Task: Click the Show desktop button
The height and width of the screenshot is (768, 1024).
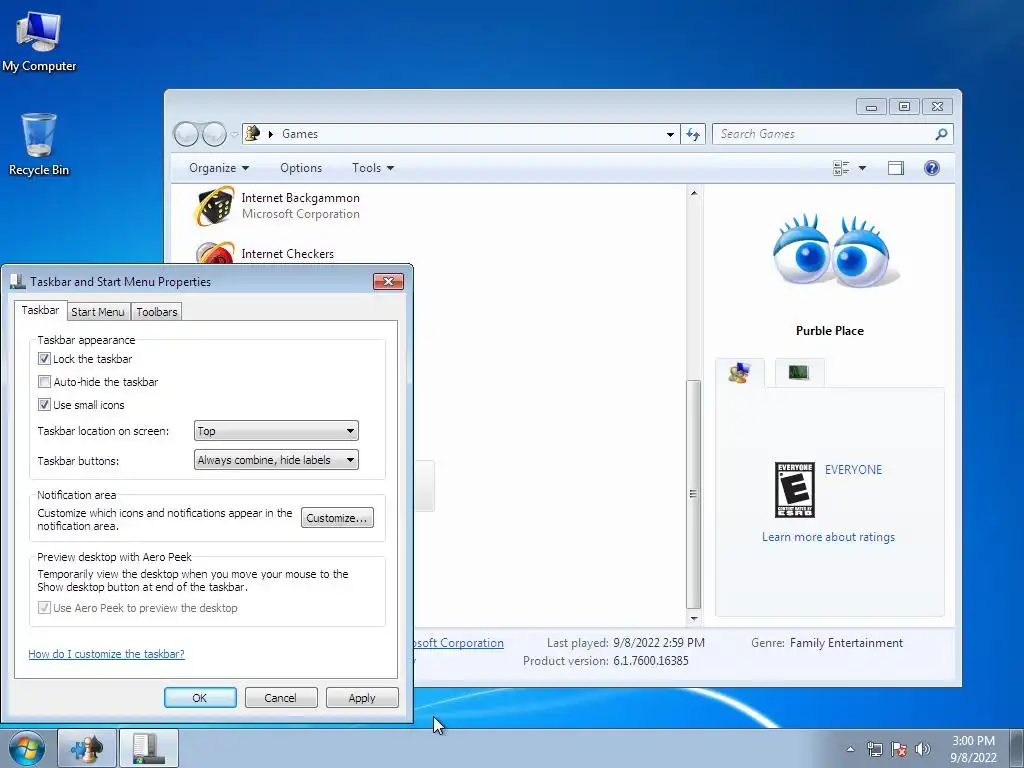Action: click(x=1018, y=748)
